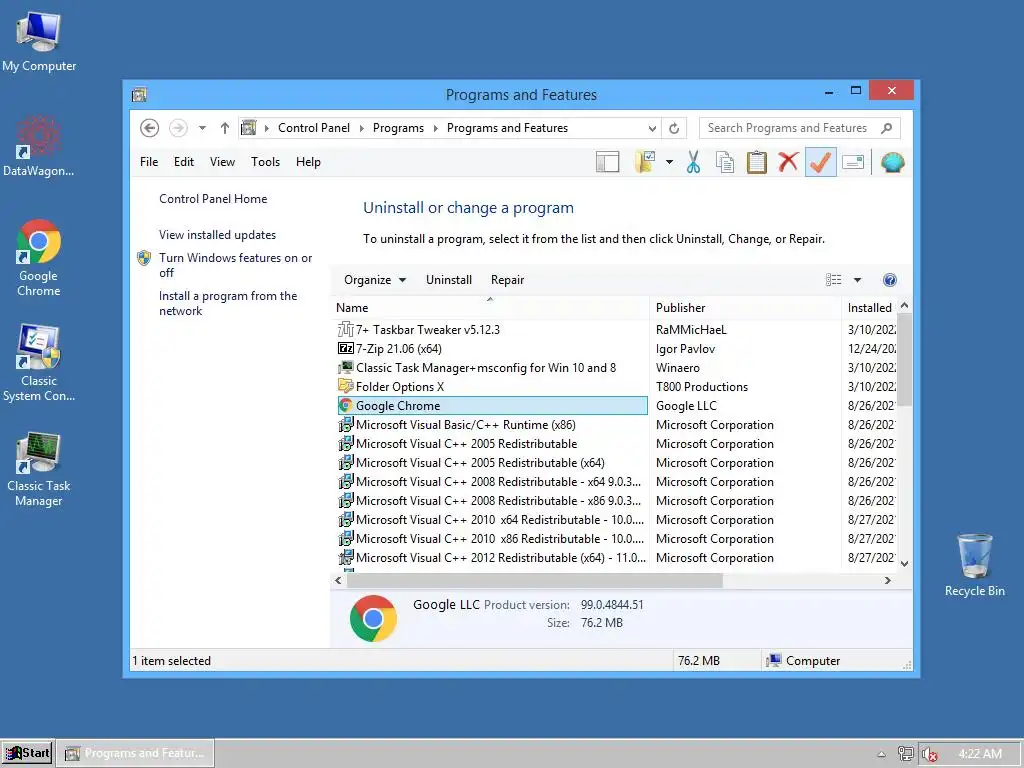Open the File menu
The width and height of the screenshot is (1024, 768).
coord(149,162)
